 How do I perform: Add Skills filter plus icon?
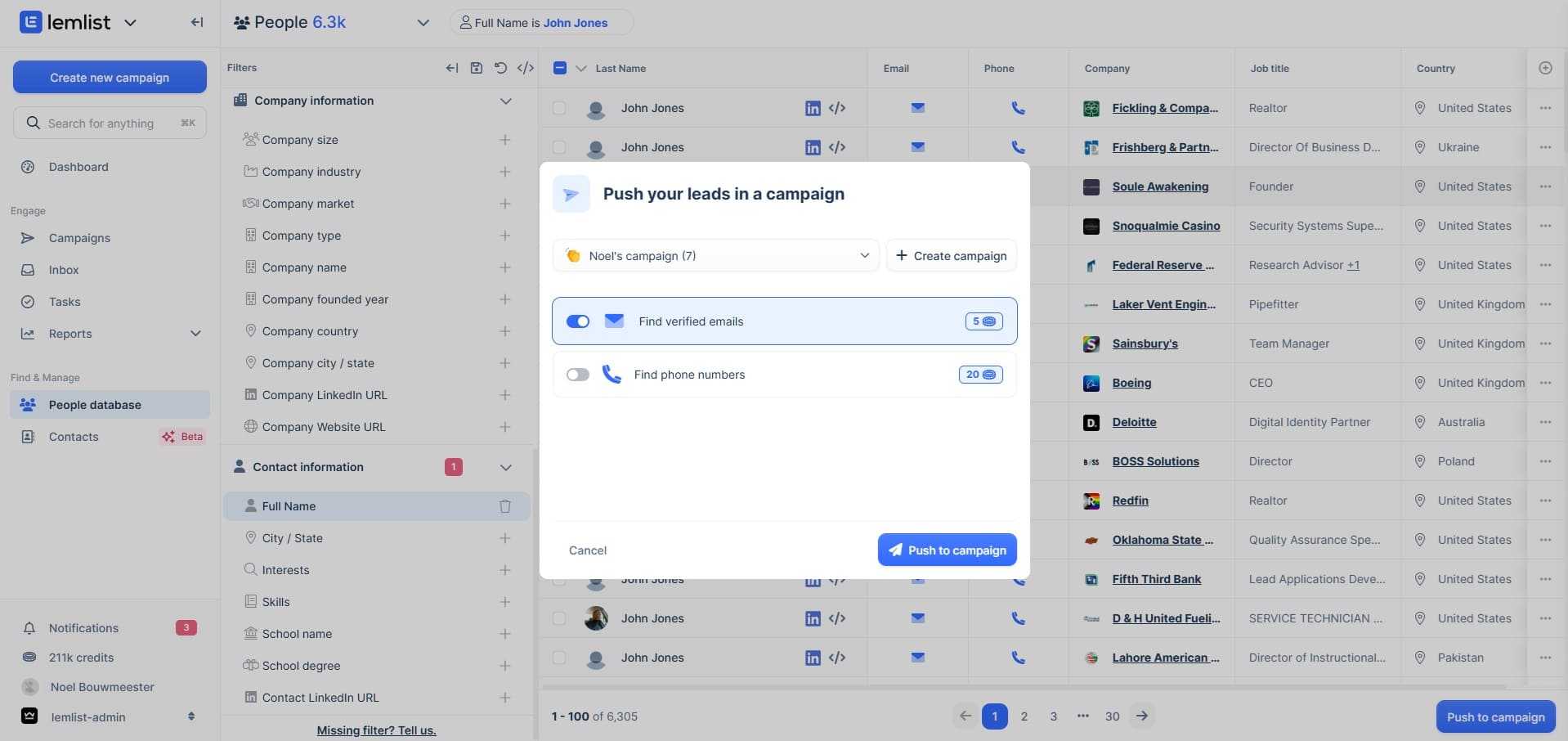[505, 602]
